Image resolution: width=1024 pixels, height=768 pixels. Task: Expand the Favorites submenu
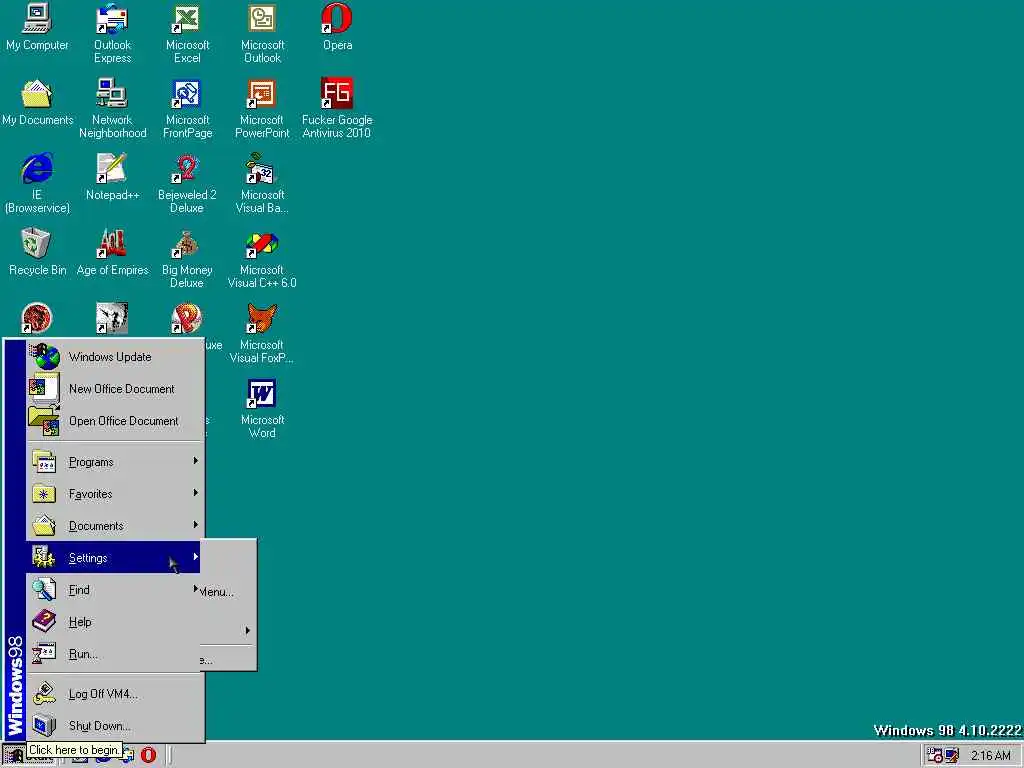tap(115, 494)
